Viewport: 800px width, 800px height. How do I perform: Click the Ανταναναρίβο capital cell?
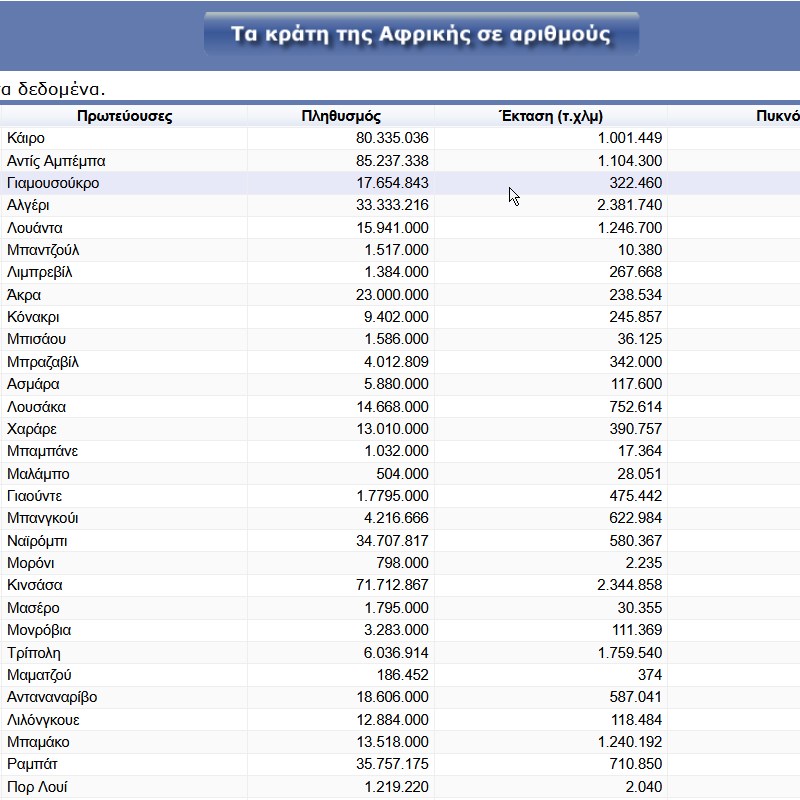tap(124, 697)
